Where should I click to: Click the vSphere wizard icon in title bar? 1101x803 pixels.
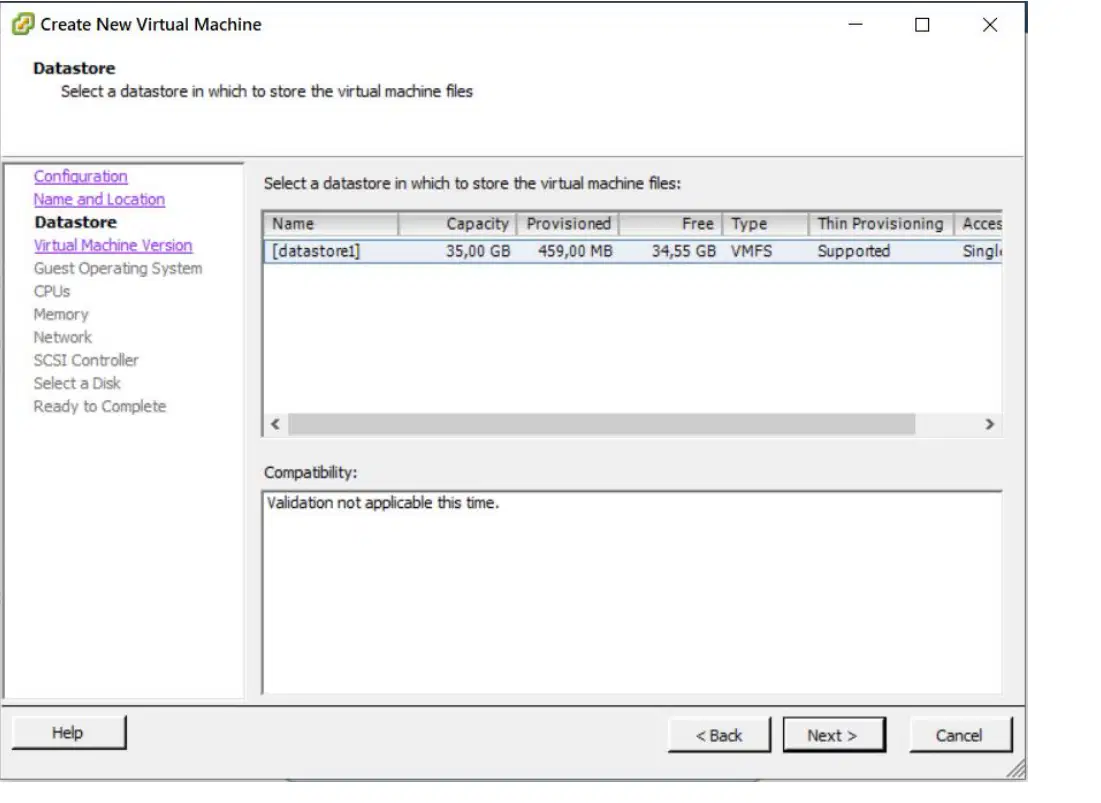22,25
